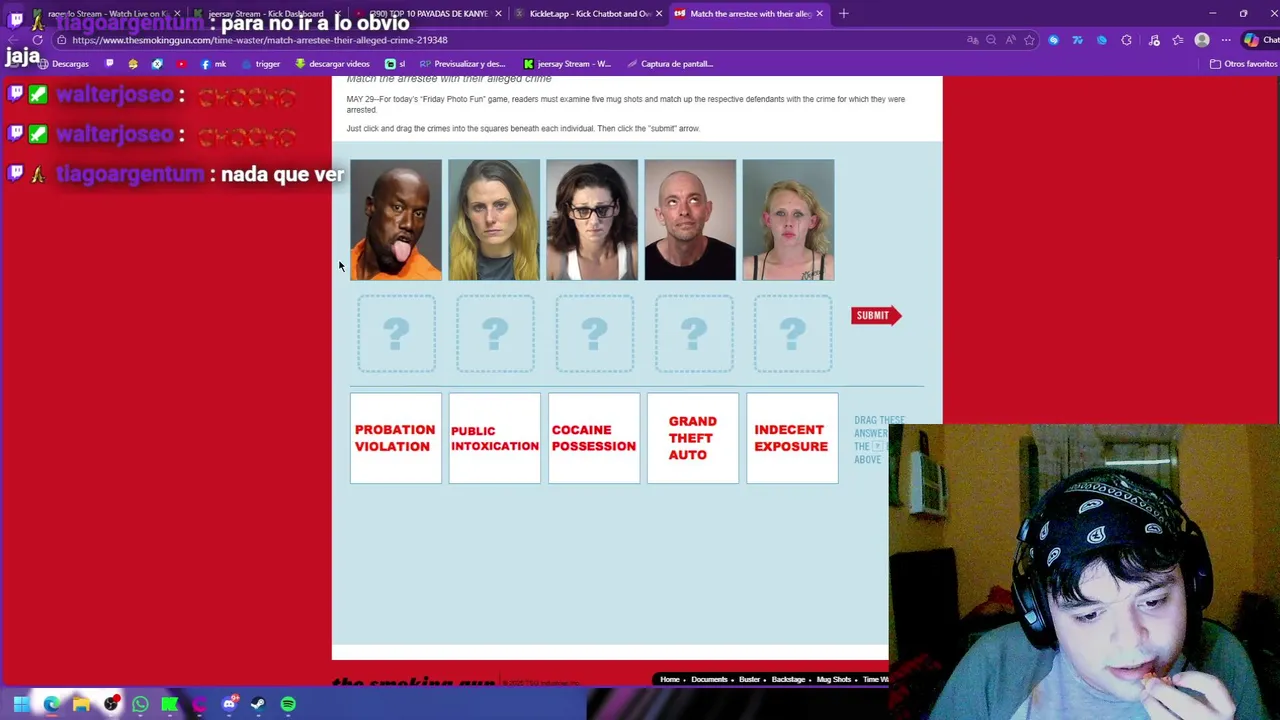The width and height of the screenshot is (1280, 720).
Task: Open jeersay Stream bookmark
Action: pos(567,64)
